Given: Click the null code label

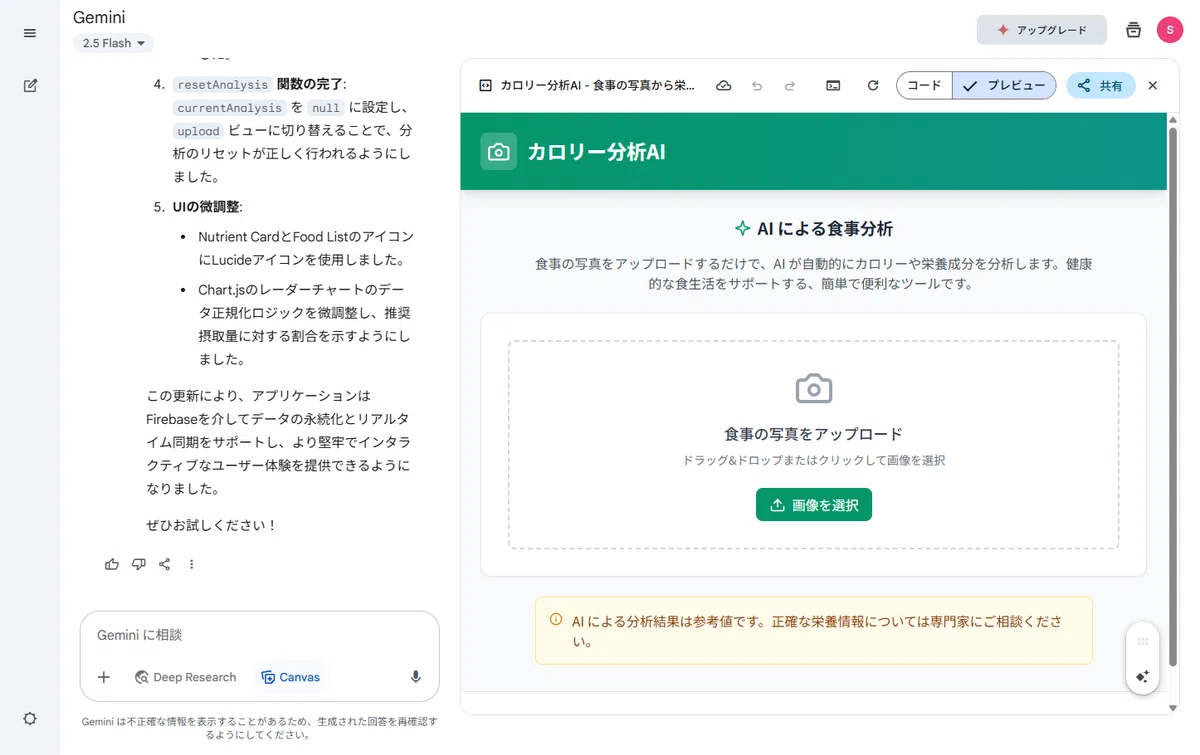Looking at the screenshot, I should [x=326, y=108].
